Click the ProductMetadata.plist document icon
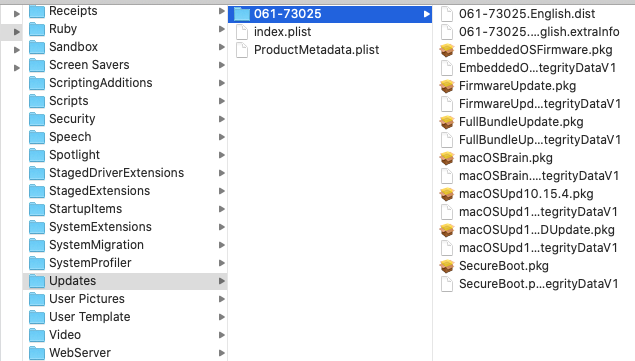The height and width of the screenshot is (361, 635). click(242, 50)
